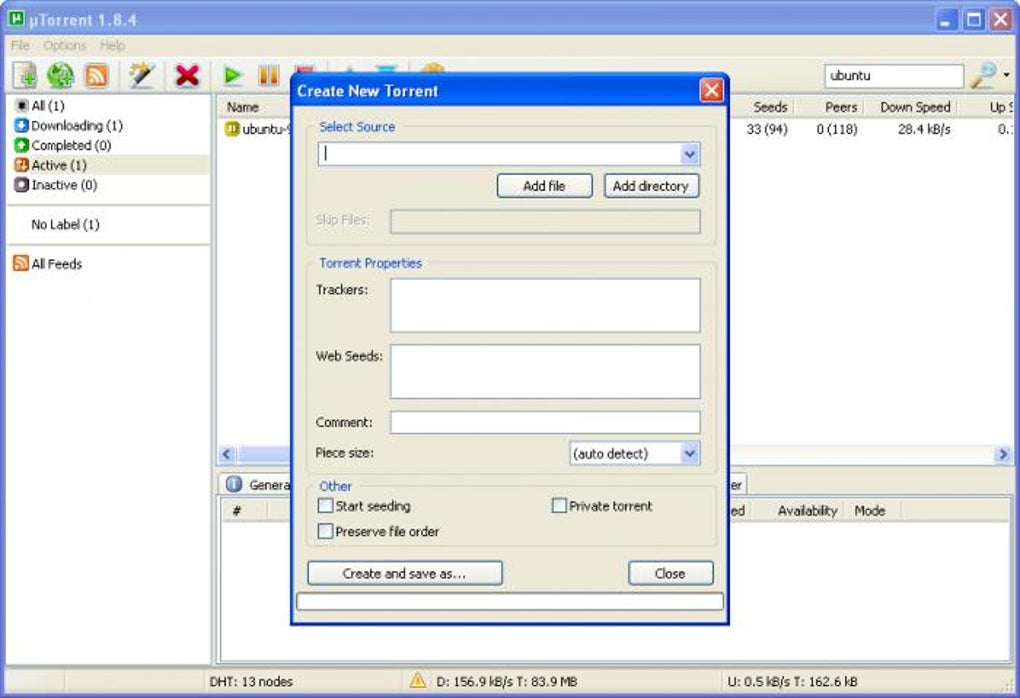1020x698 pixels.
Task: Click the yellow warning icon in status bar
Action: [x=418, y=680]
